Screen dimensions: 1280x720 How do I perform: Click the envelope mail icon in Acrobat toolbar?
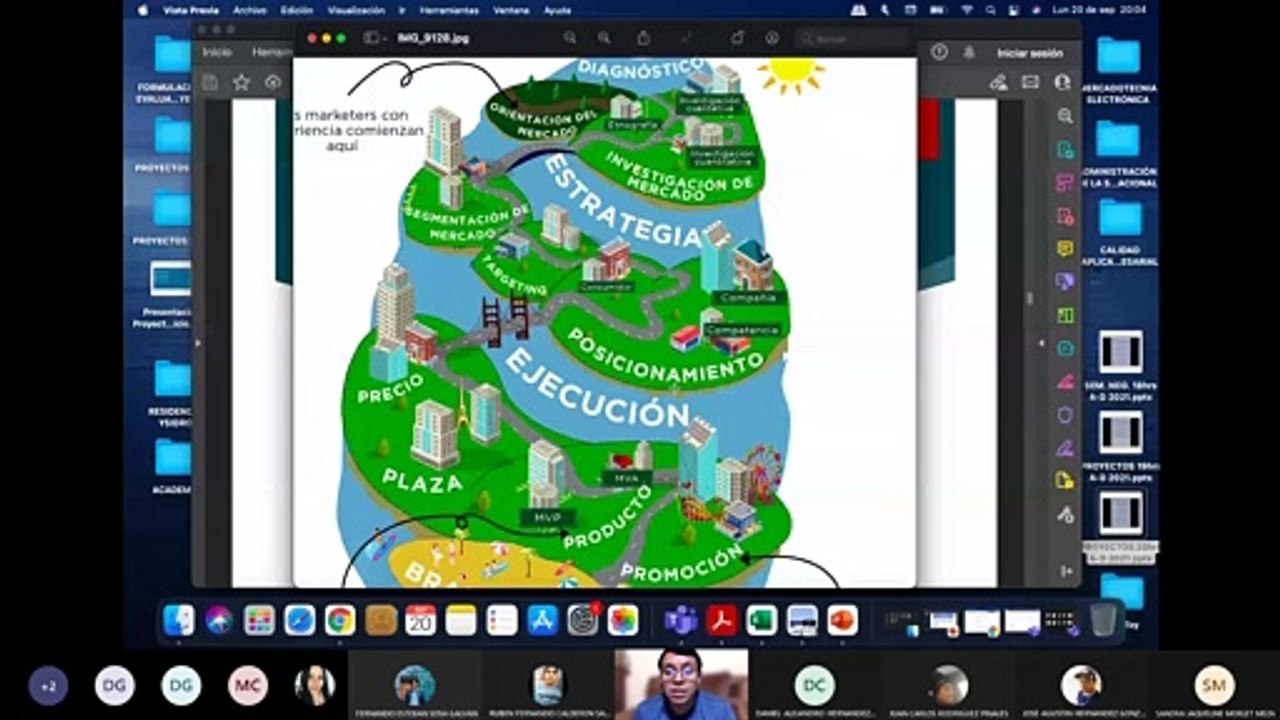pos(1030,82)
